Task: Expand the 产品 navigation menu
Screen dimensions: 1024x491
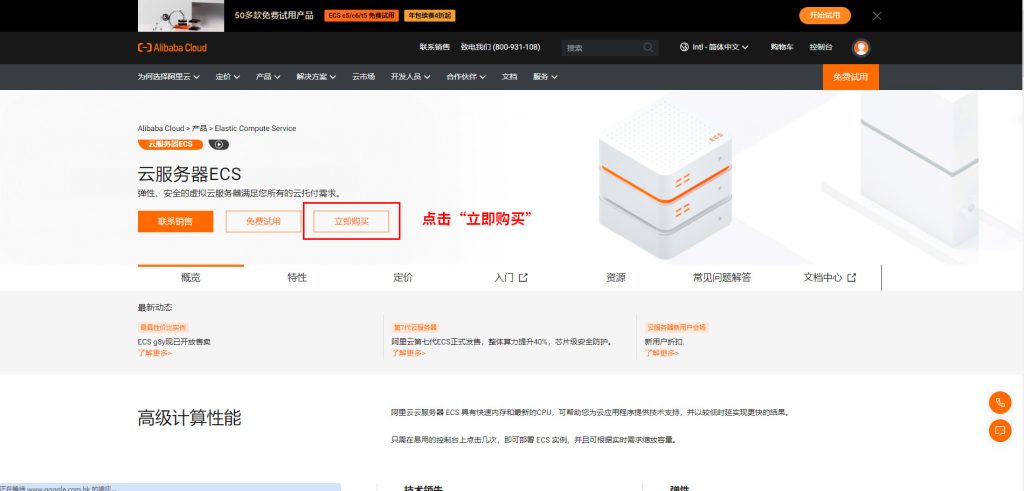Action: [268, 77]
